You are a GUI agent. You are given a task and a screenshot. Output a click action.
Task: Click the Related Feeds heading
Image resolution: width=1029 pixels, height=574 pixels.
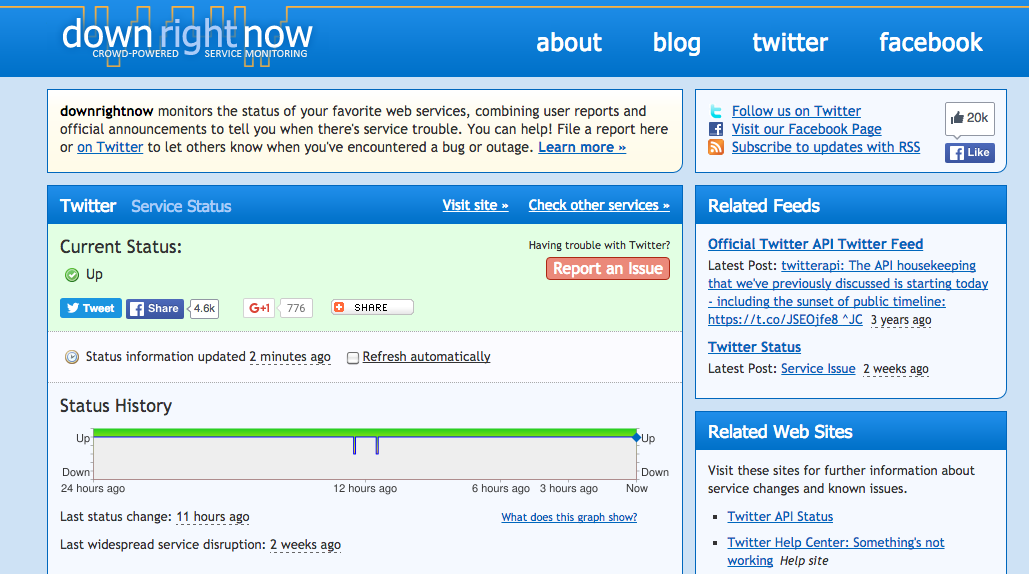[764, 206]
